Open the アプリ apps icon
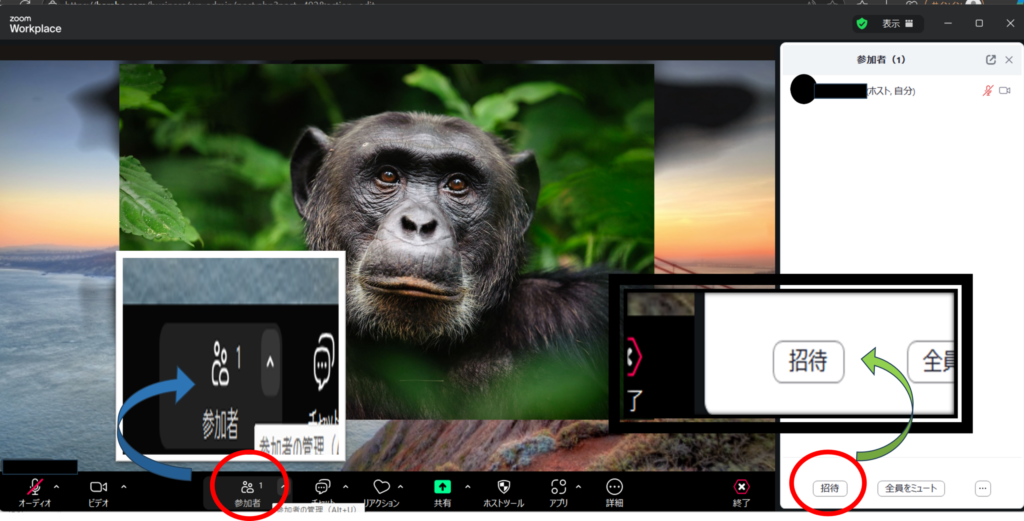The width and height of the screenshot is (1024, 521). 558,487
